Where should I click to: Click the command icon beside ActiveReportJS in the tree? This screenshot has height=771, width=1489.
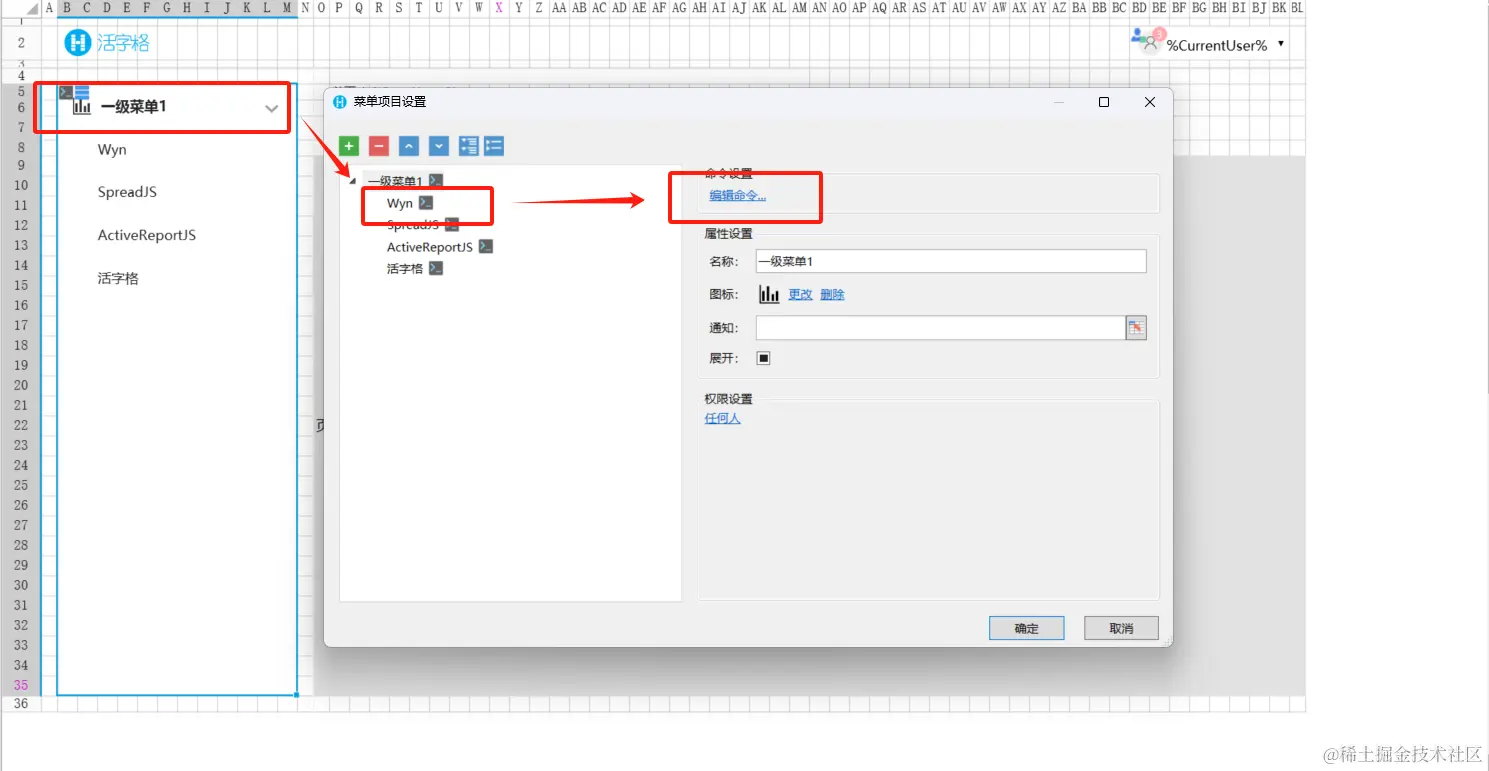tap(486, 247)
